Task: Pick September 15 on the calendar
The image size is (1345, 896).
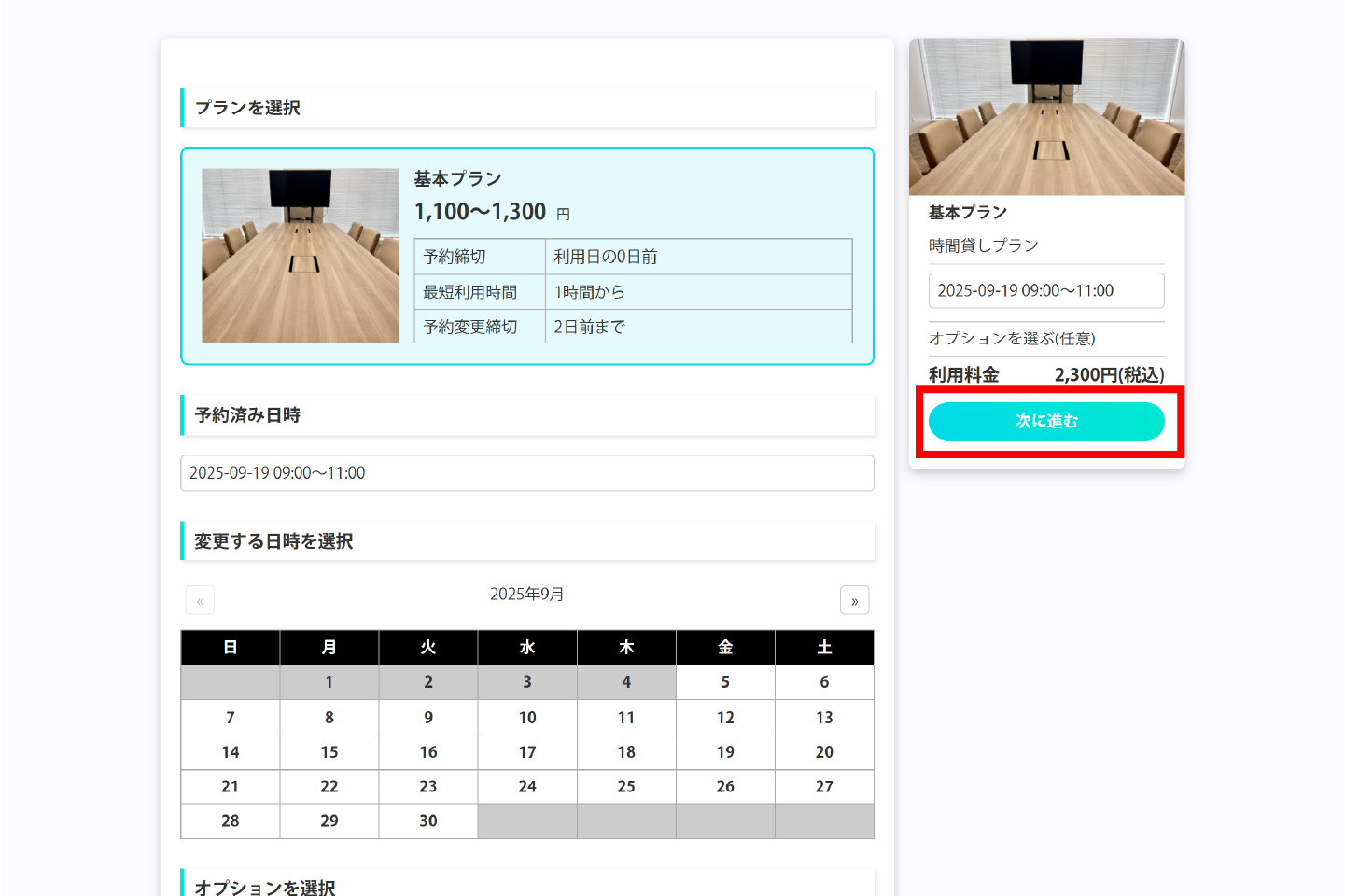Action: (329, 752)
